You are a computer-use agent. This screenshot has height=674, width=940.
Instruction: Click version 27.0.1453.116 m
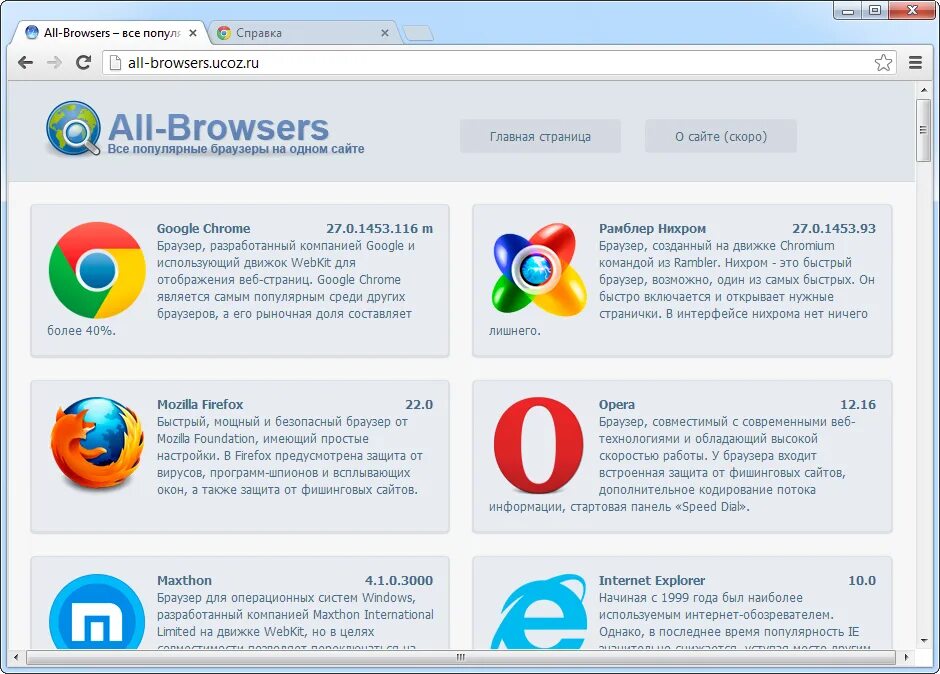[x=379, y=228]
